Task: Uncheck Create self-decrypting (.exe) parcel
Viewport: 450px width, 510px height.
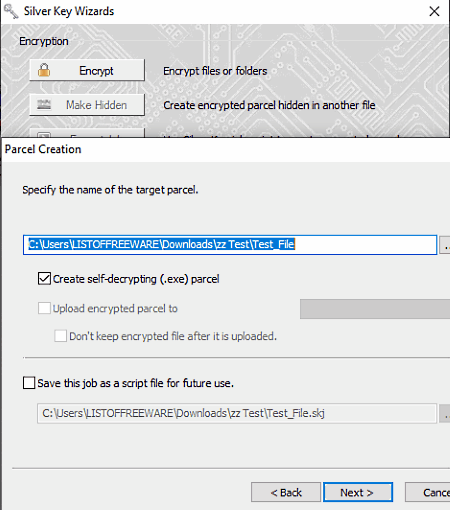Action: (x=44, y=279)
